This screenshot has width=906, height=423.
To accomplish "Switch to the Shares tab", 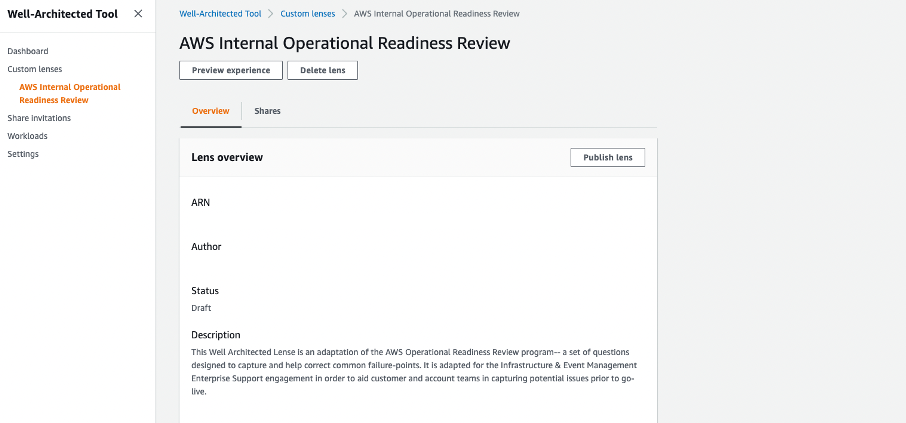I will tap(268, 111).
